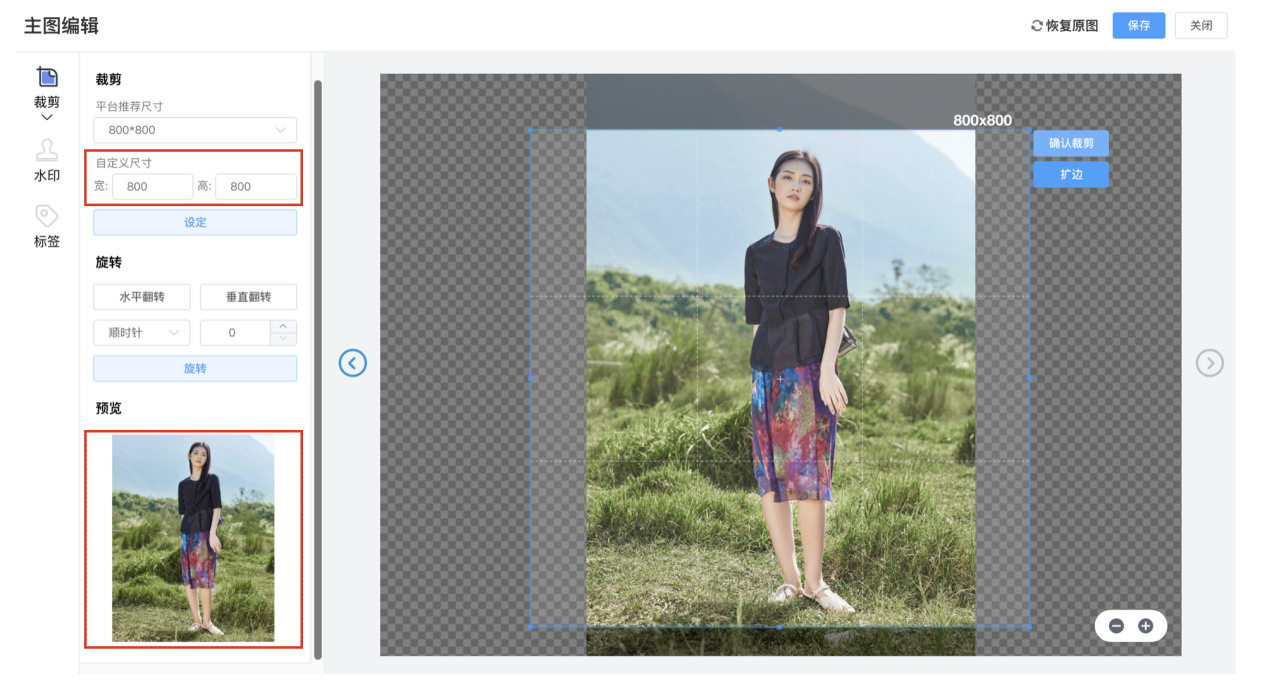Confirm crop with 确认裁剪 button

click(x=1071, y=143)
